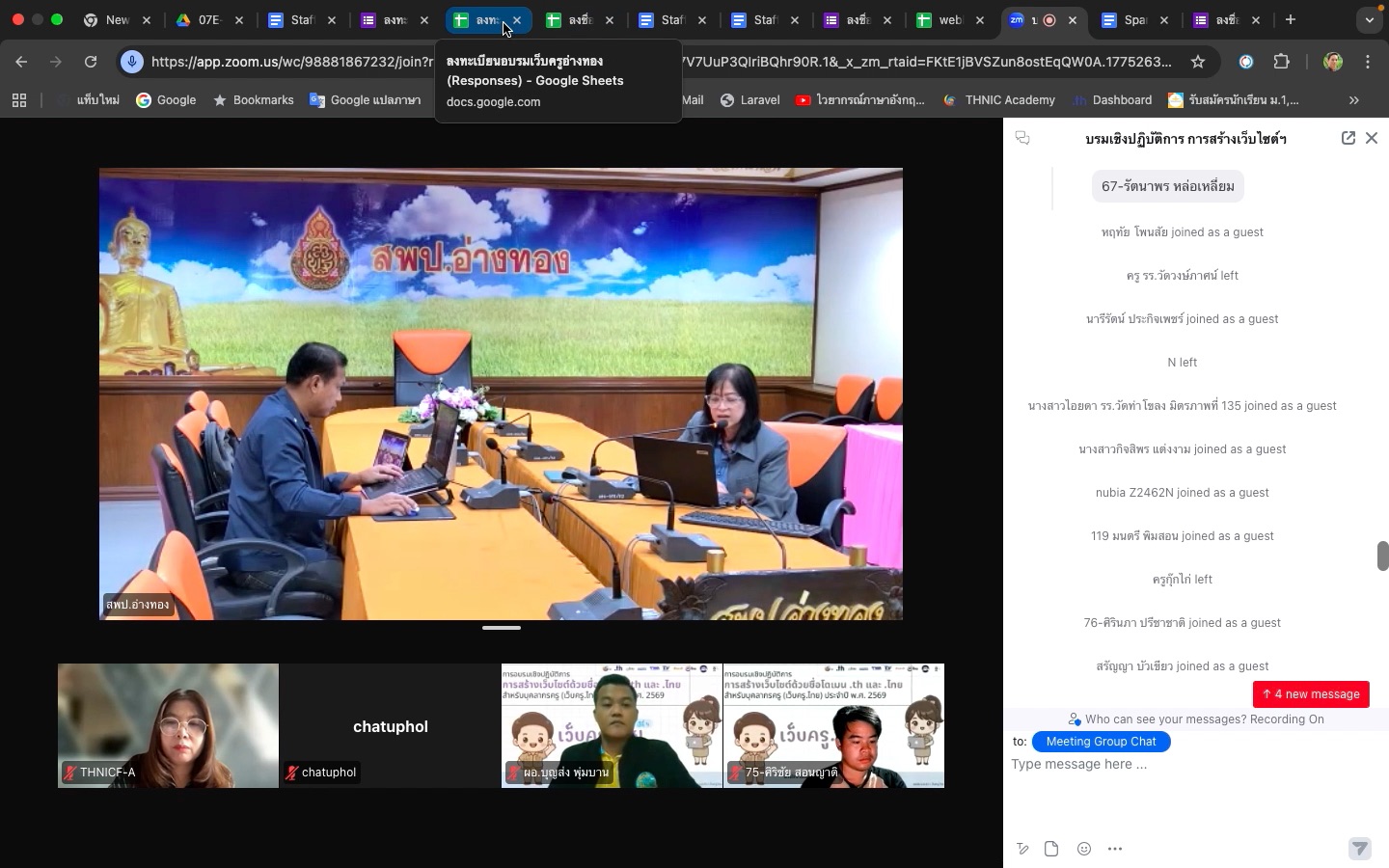Open more chat options via ellipsis icon

1116,849
